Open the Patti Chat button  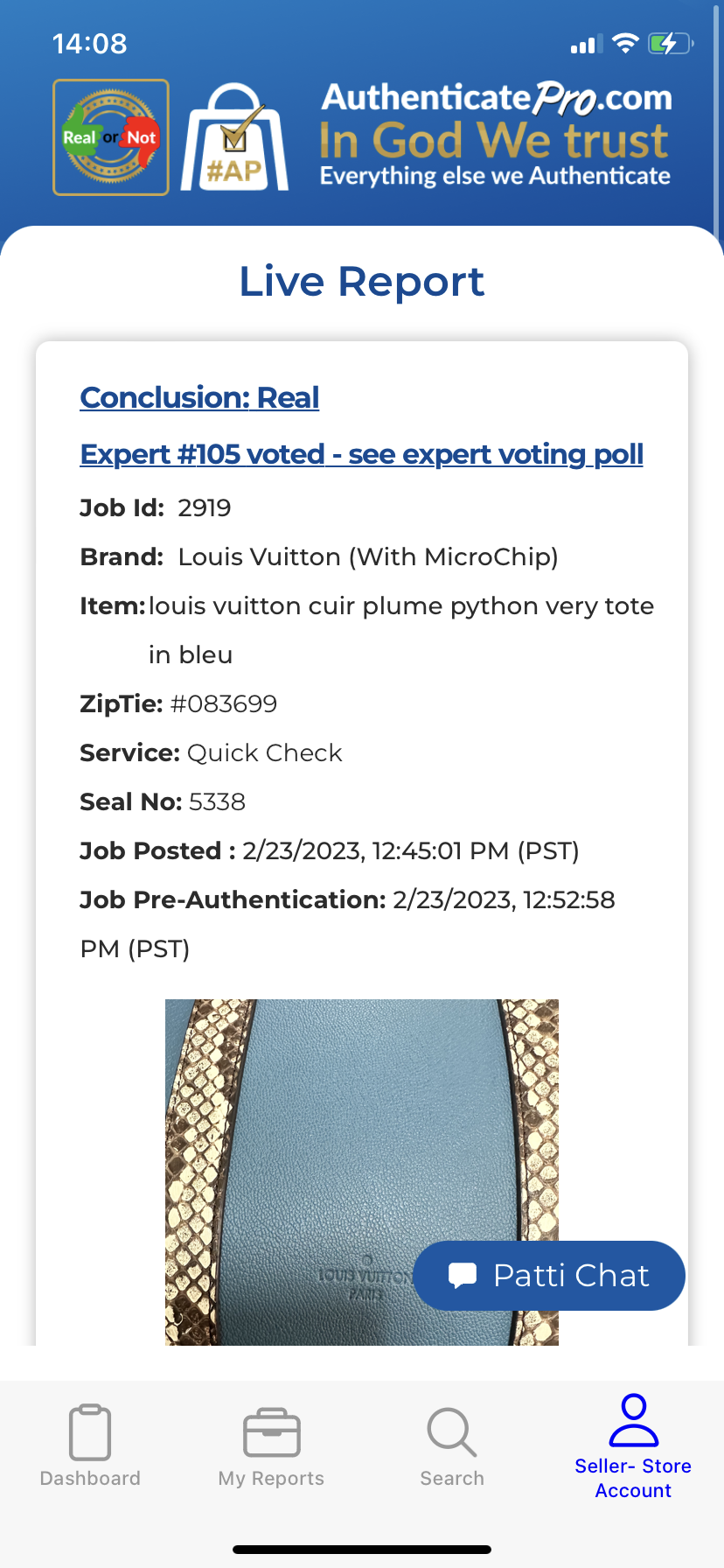[x=549, y=1276]
